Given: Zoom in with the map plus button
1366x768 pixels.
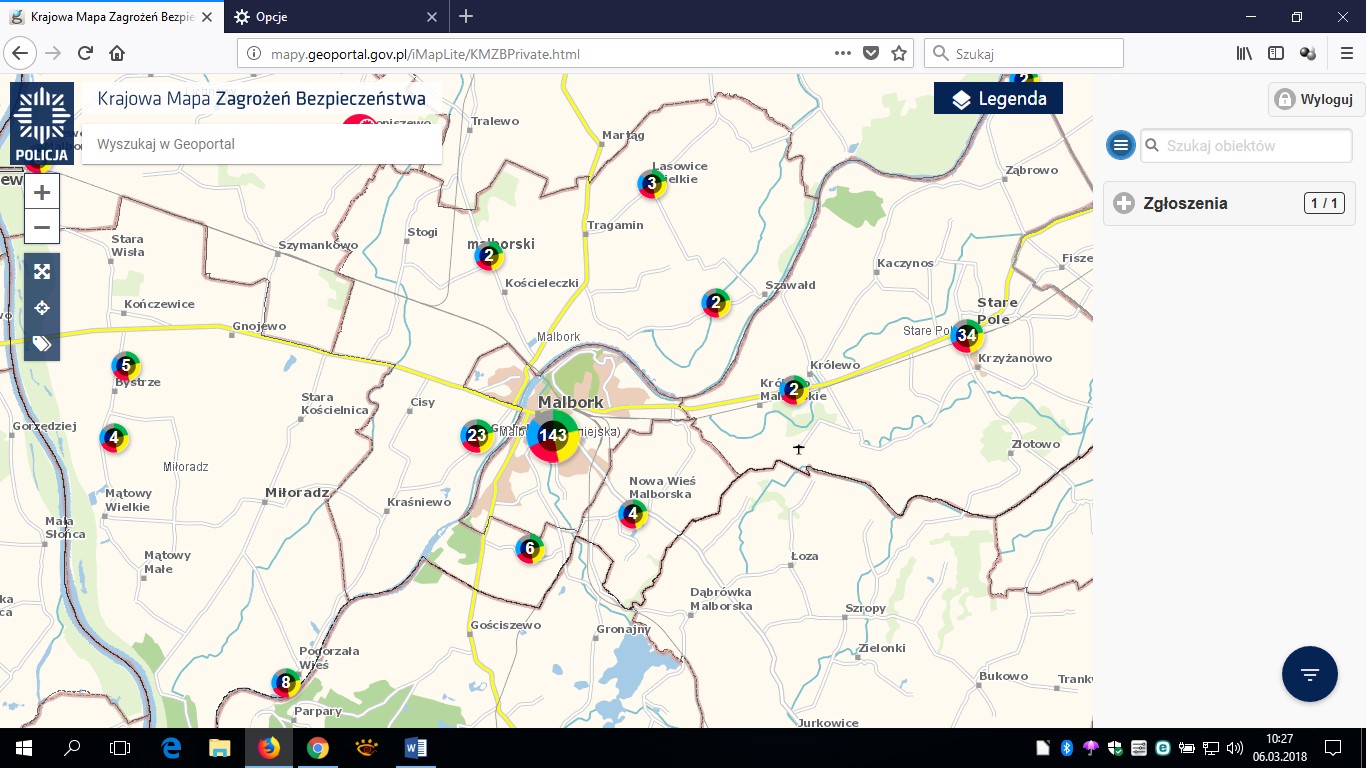Looking at the screenshot, I should (42, 192).
